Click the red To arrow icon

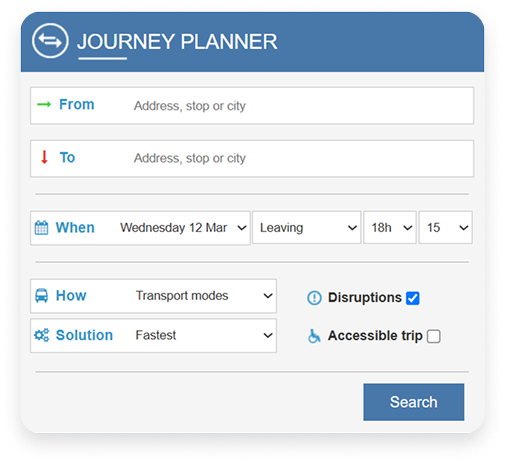click(x=44, y=157)
